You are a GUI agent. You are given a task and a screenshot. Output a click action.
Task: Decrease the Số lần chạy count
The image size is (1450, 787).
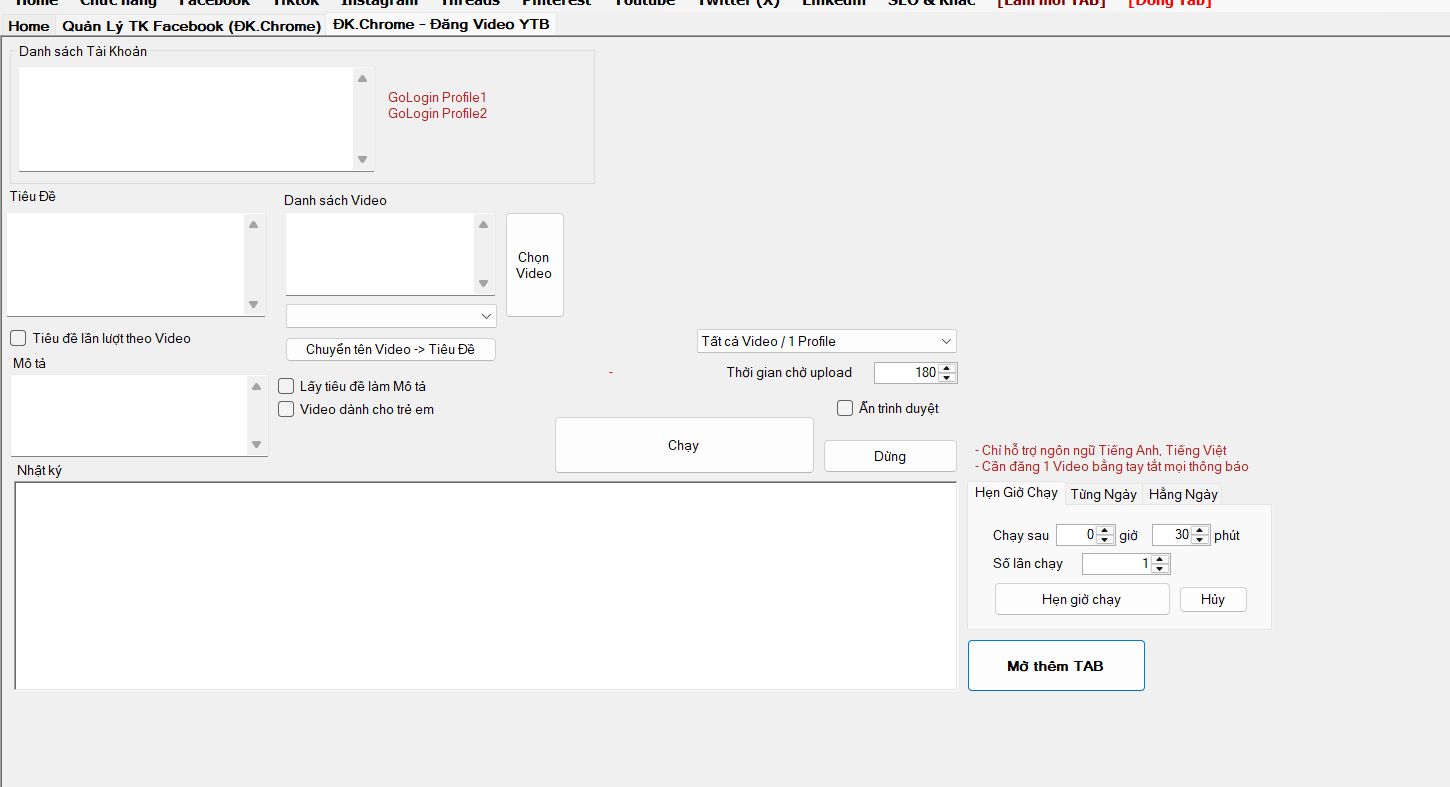(1160, 569)
